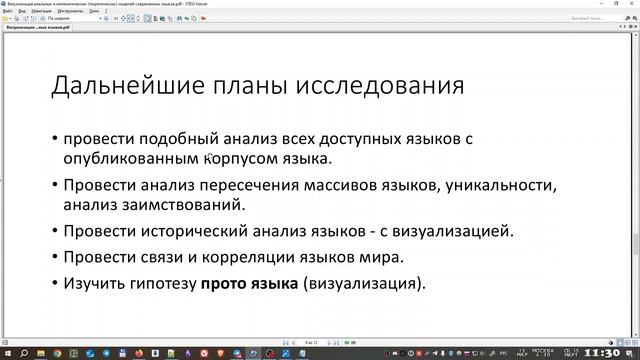Expand the open file dropdown arrow

[11, 18]
